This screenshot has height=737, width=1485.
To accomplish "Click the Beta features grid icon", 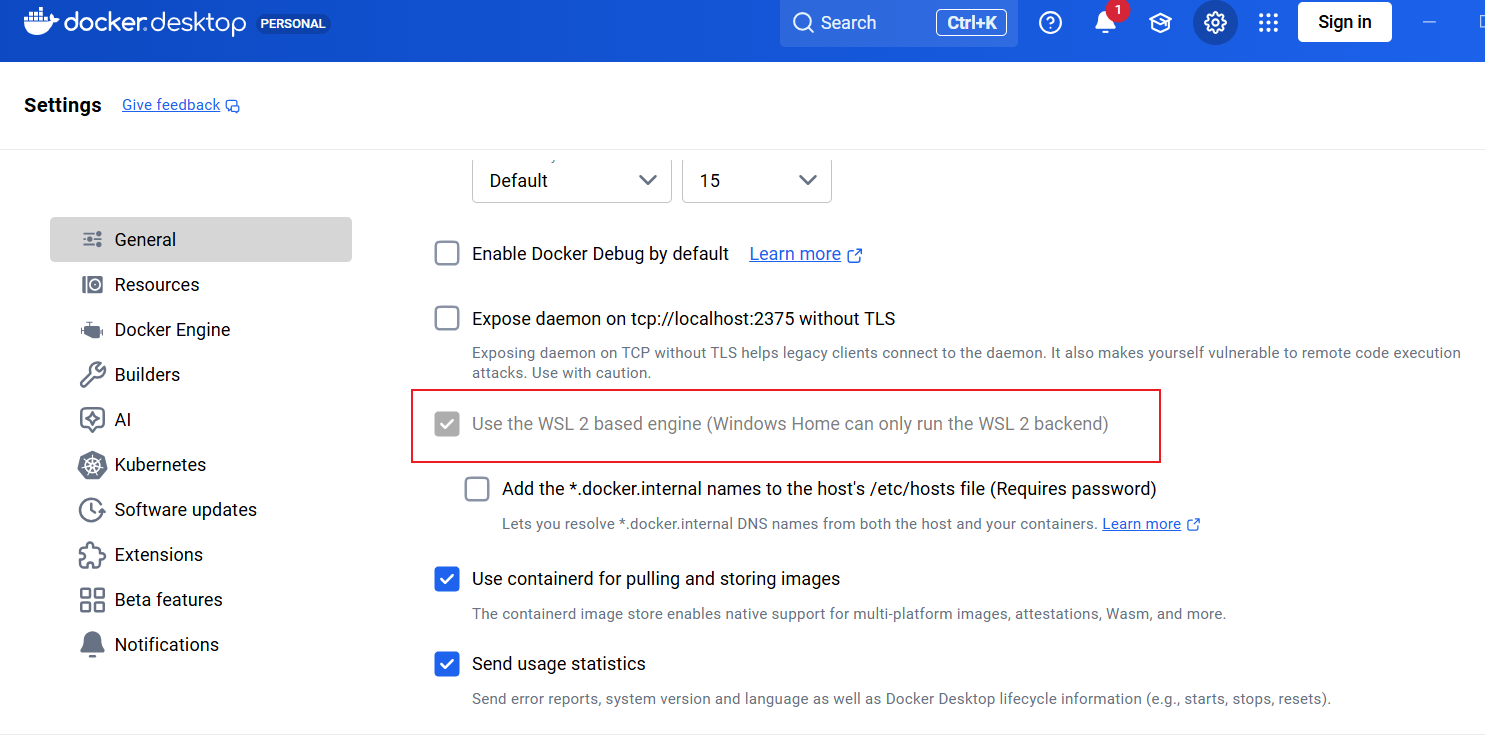I will coord(92,600).
